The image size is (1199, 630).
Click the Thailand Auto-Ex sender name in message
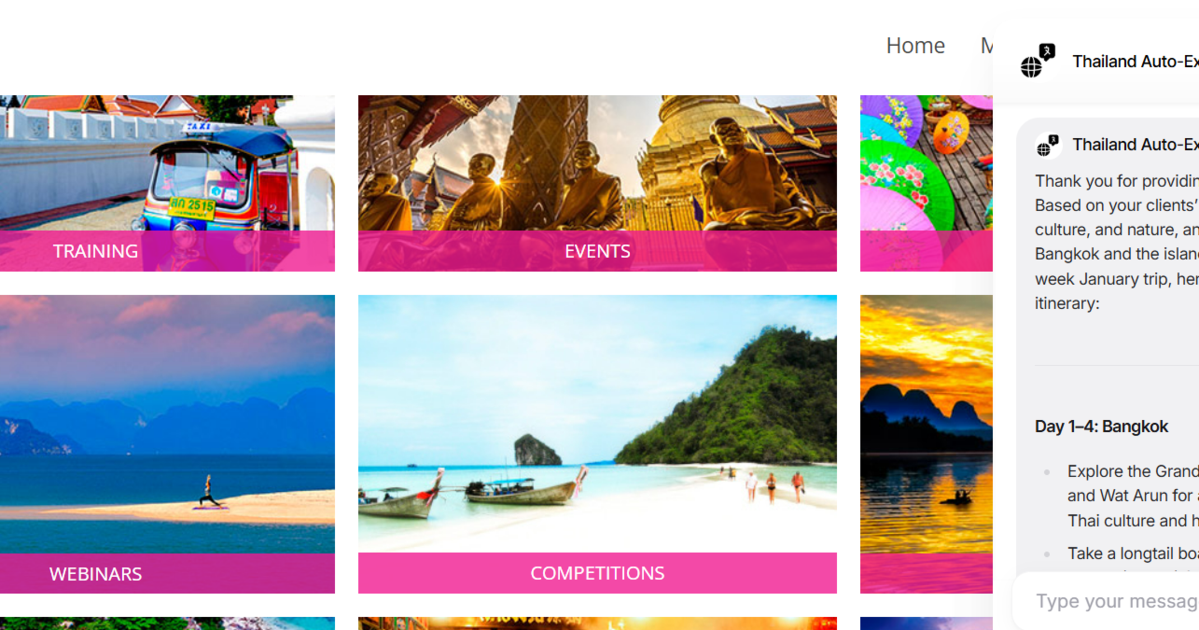point(1136,145)
